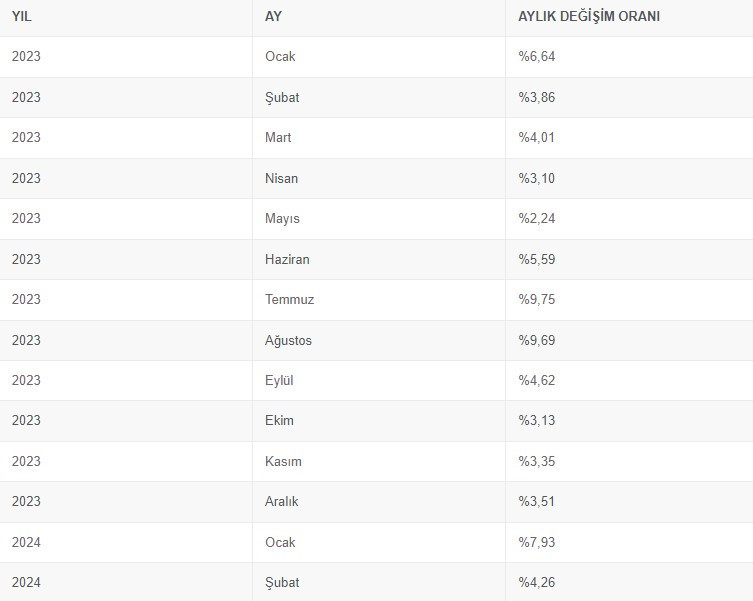Click the year cell in the Temmuz row

tap(26, 299)
